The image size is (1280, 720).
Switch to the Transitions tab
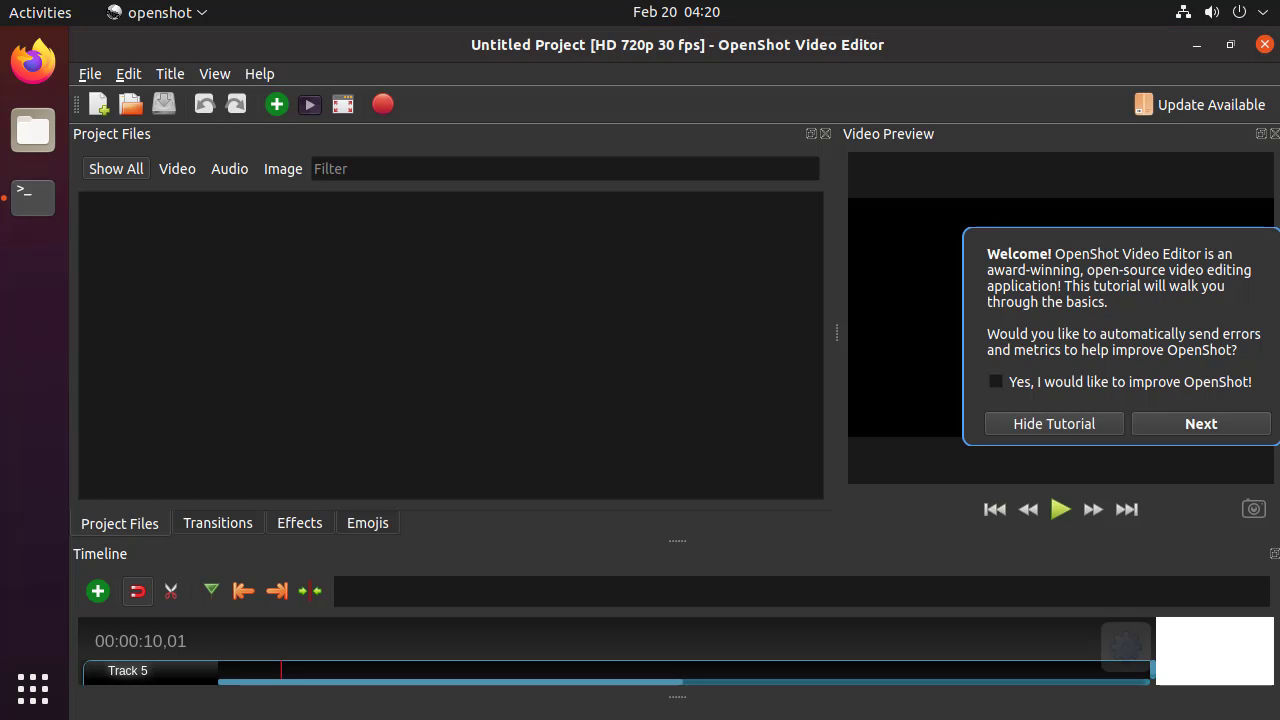[x=218, y=523]
